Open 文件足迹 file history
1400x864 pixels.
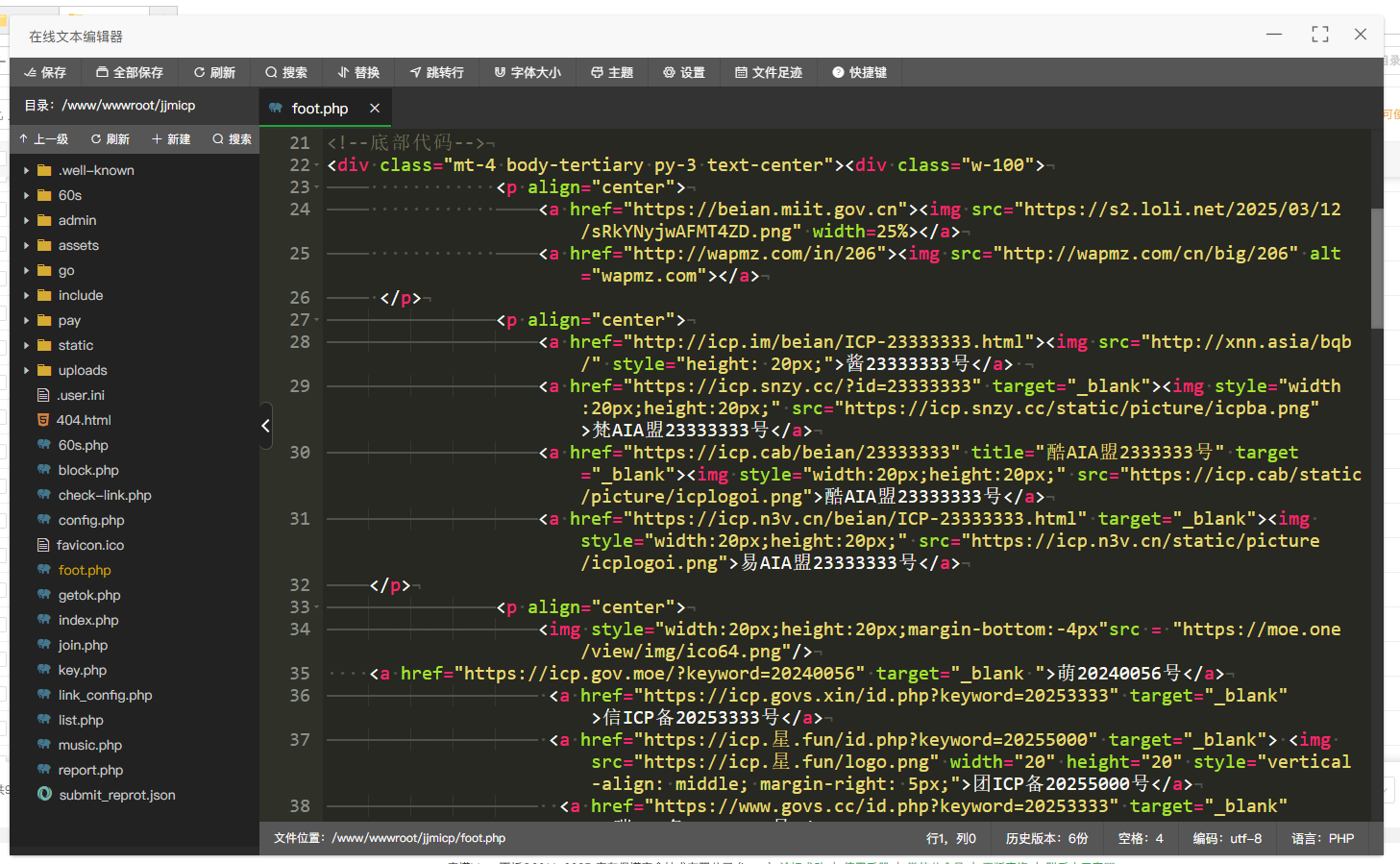tap(769, 72)
